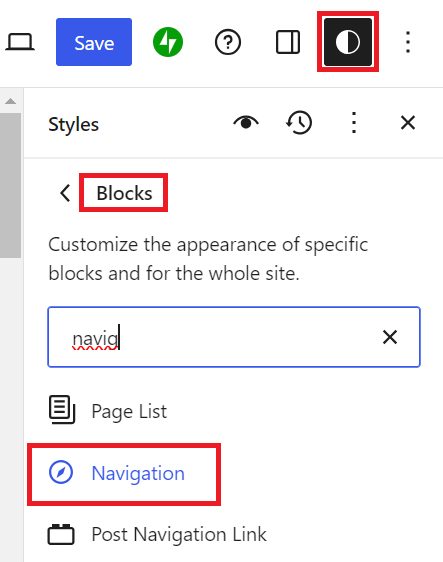Open the help question mark icon
This screenshot has width=443, height=562.
coord(228,42)
